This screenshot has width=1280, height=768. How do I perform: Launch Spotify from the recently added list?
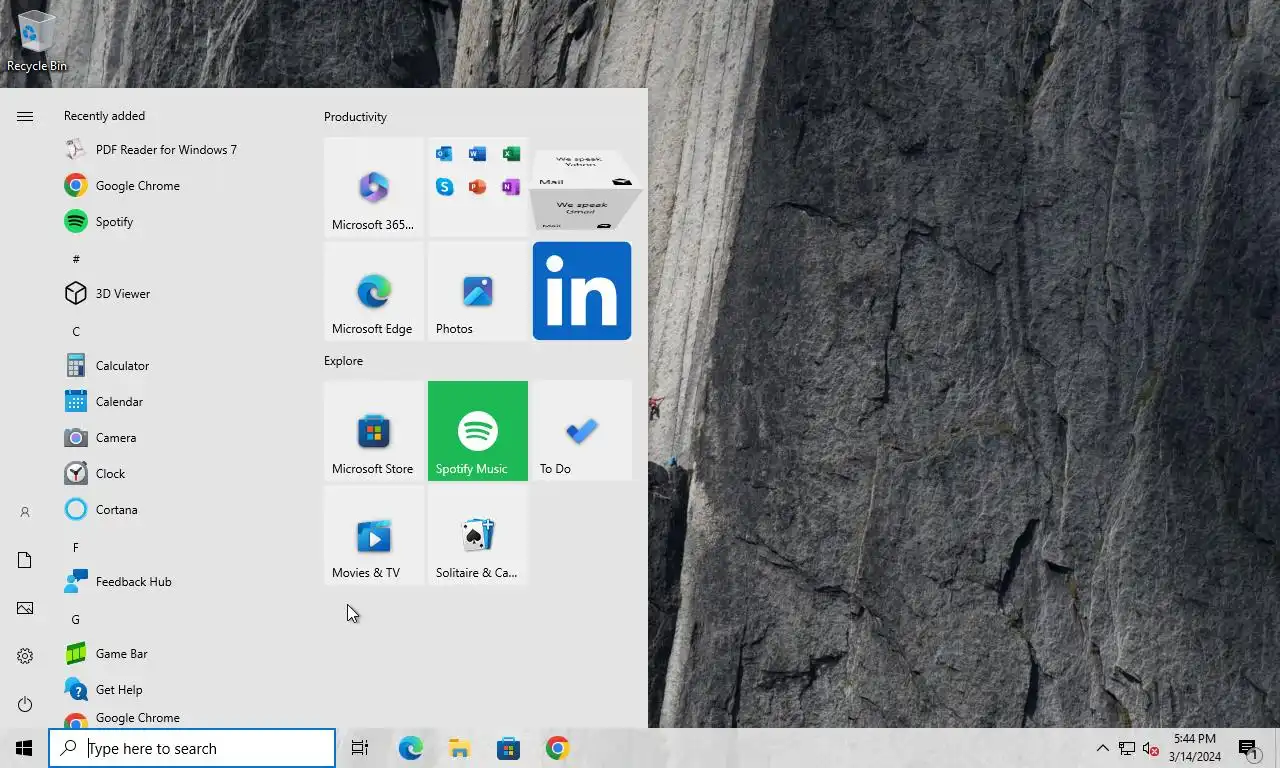(x=180, y=222)
